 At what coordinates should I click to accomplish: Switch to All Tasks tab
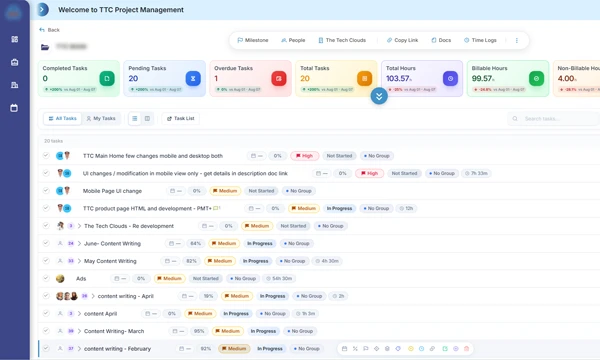tap(62, 119)
